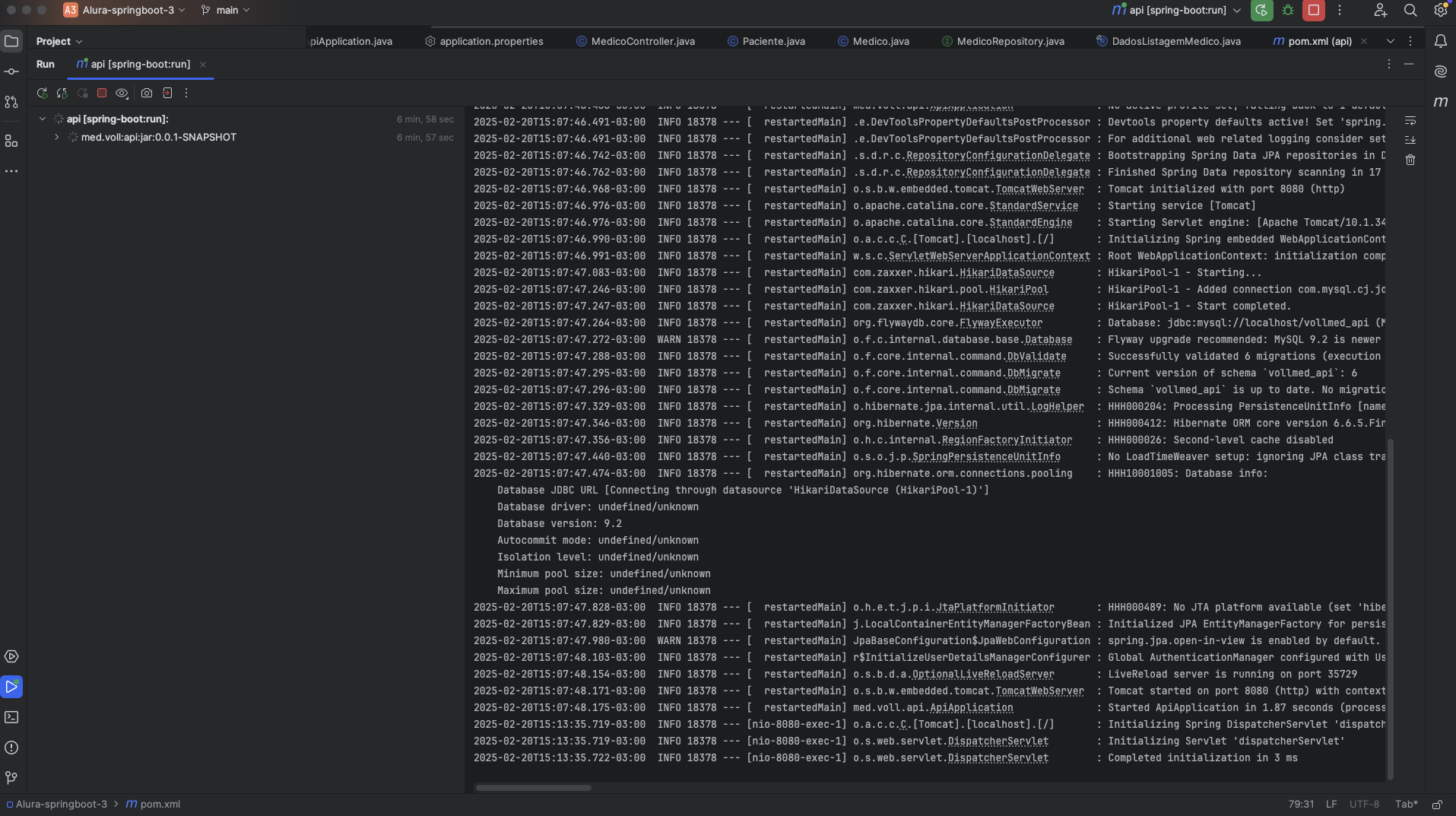Show hidden editor tabs list chevron

1390,41
